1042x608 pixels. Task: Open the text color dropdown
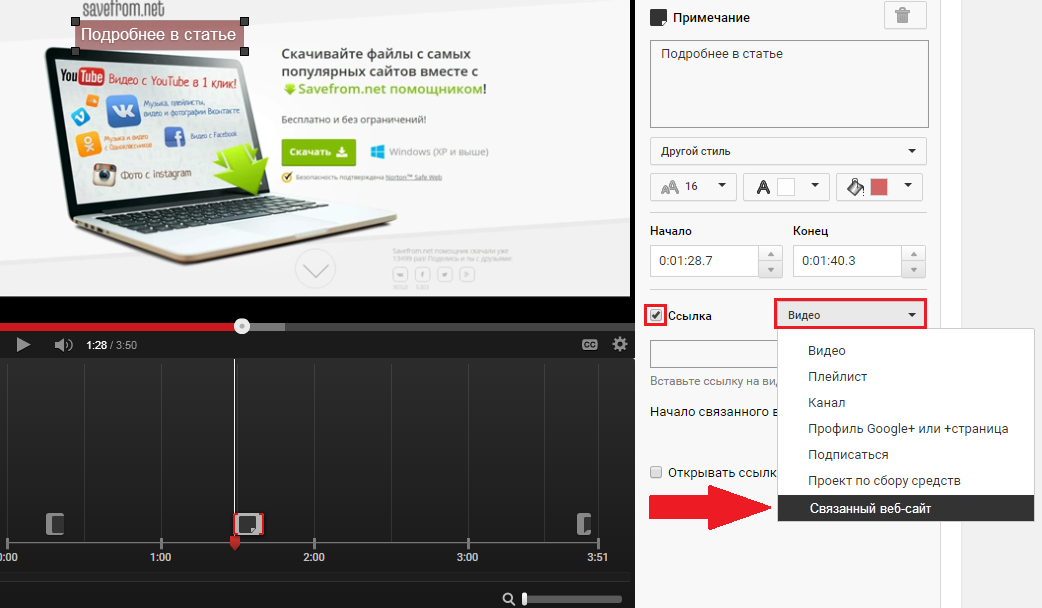[786, 187]
